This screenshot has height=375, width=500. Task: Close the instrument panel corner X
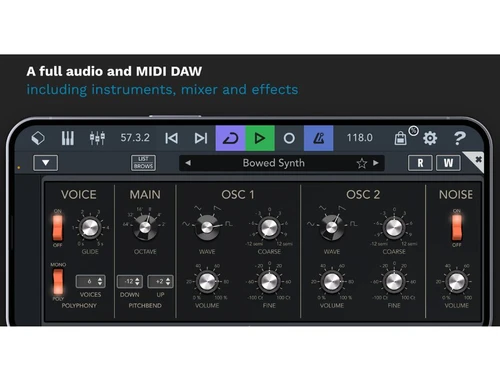tap(478, 159)
